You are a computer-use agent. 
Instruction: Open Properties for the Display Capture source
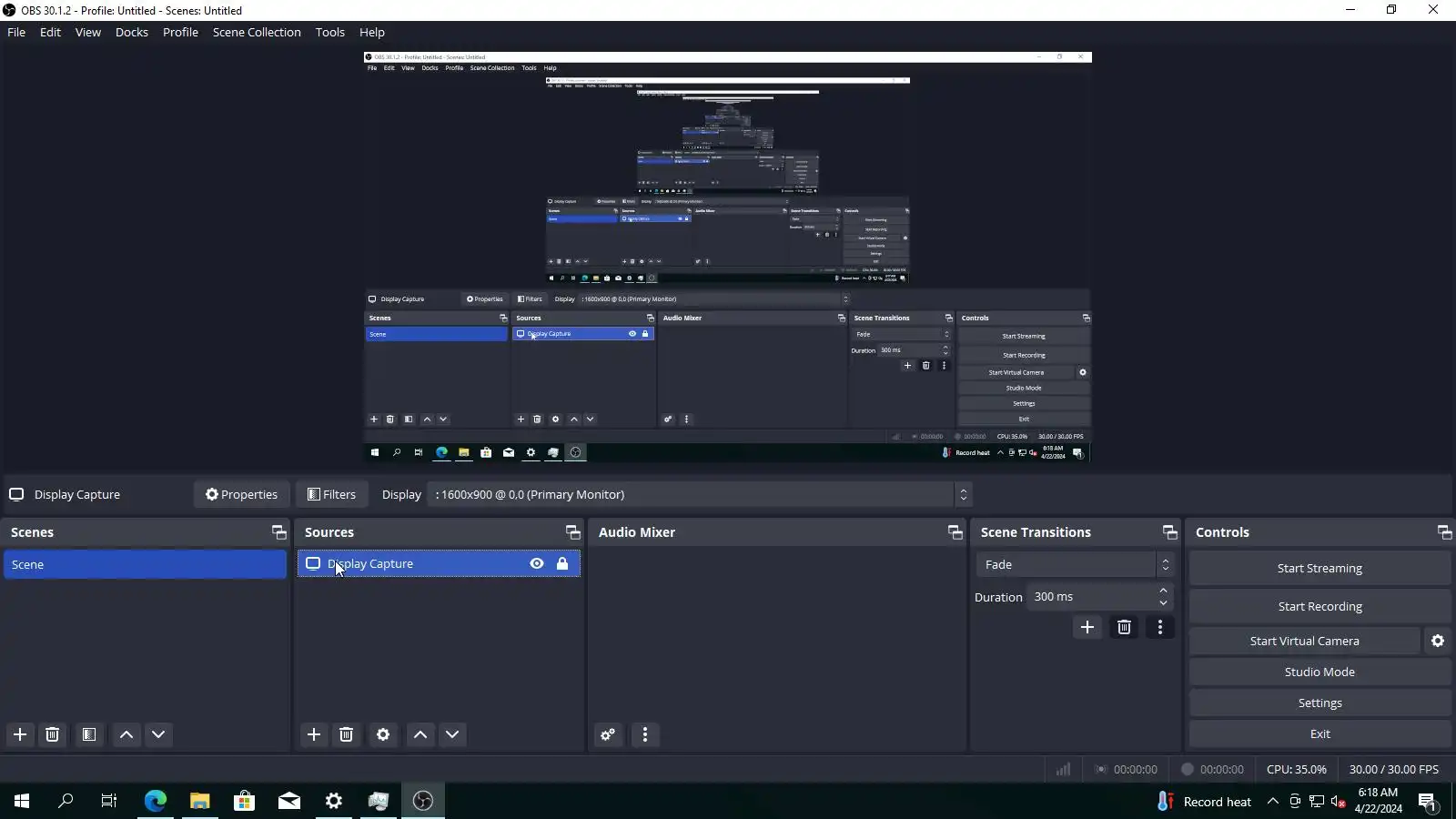(241, 494)
